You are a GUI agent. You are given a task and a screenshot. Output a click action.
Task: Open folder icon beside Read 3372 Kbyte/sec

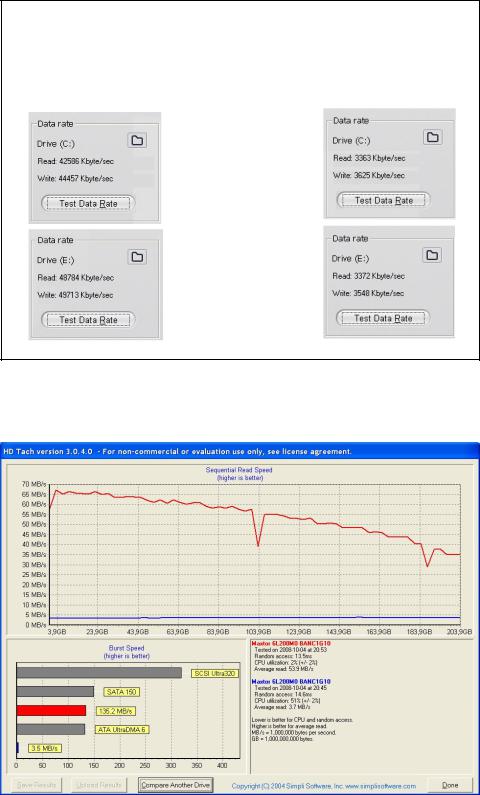pyautogui.click(x=432, y=255)
